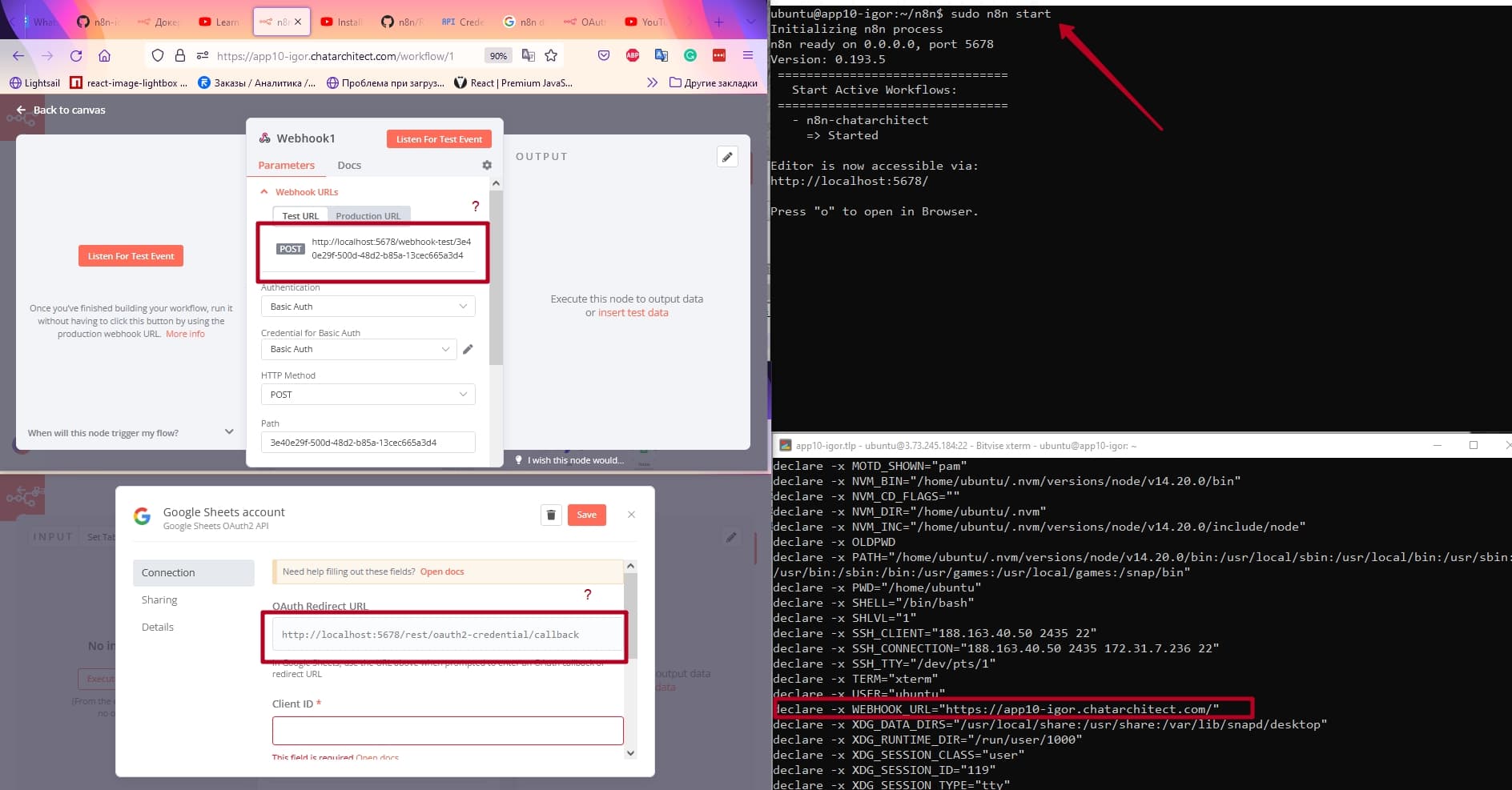The width and height of the screenshot is (1512, 790).
Task: Open the HTTP Method dropdown
Action: point(368,395)
